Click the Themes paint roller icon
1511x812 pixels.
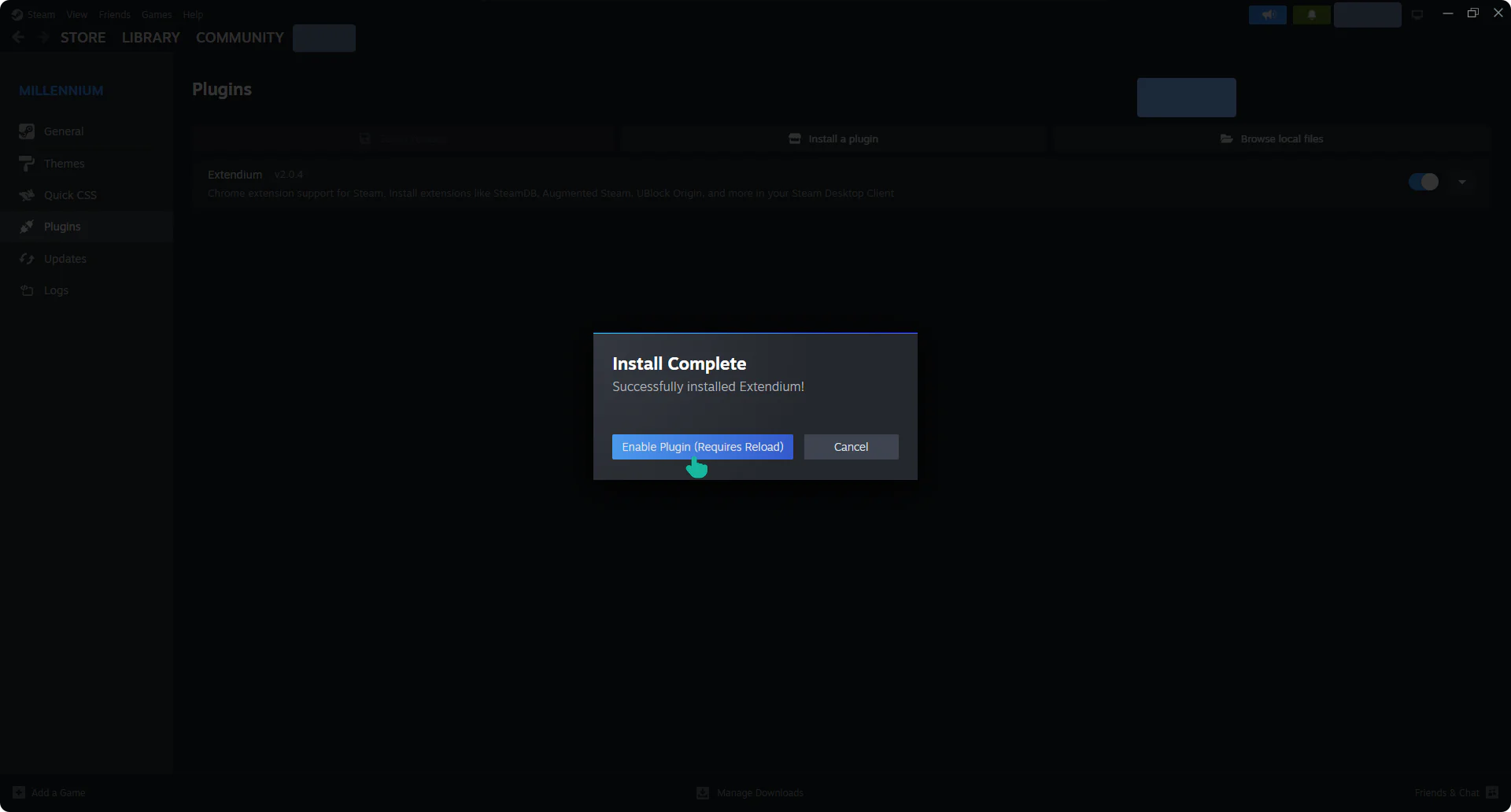coord(27,164)
